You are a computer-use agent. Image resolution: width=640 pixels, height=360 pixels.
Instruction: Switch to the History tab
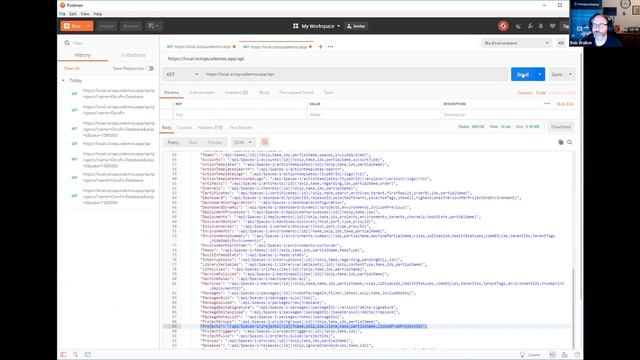point(82,55)
